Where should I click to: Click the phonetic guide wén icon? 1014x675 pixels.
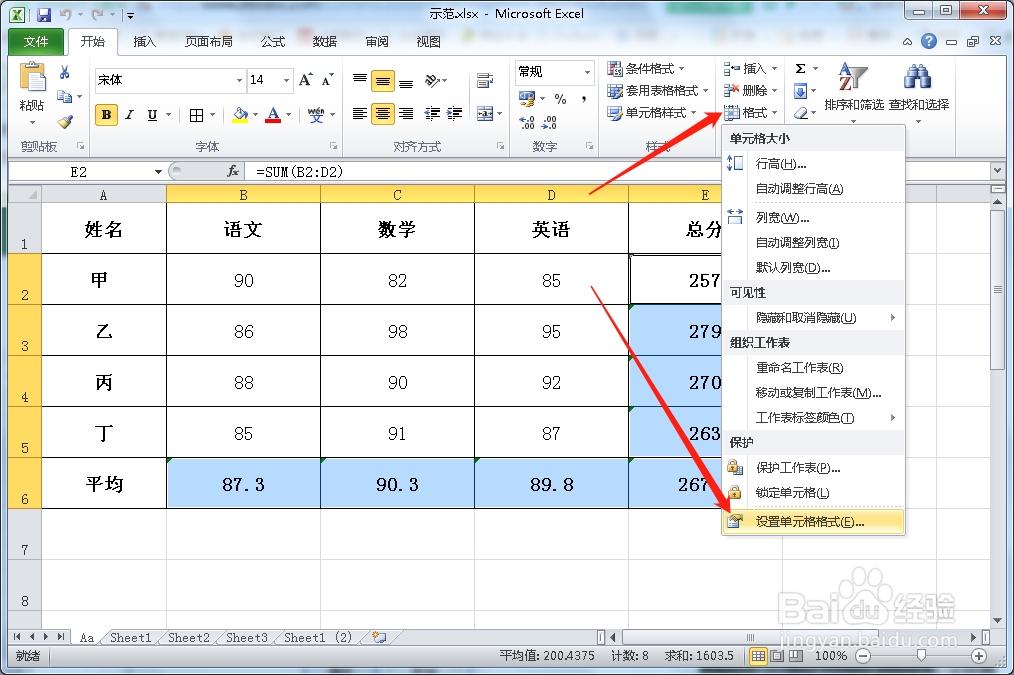[x=316, y=115]
